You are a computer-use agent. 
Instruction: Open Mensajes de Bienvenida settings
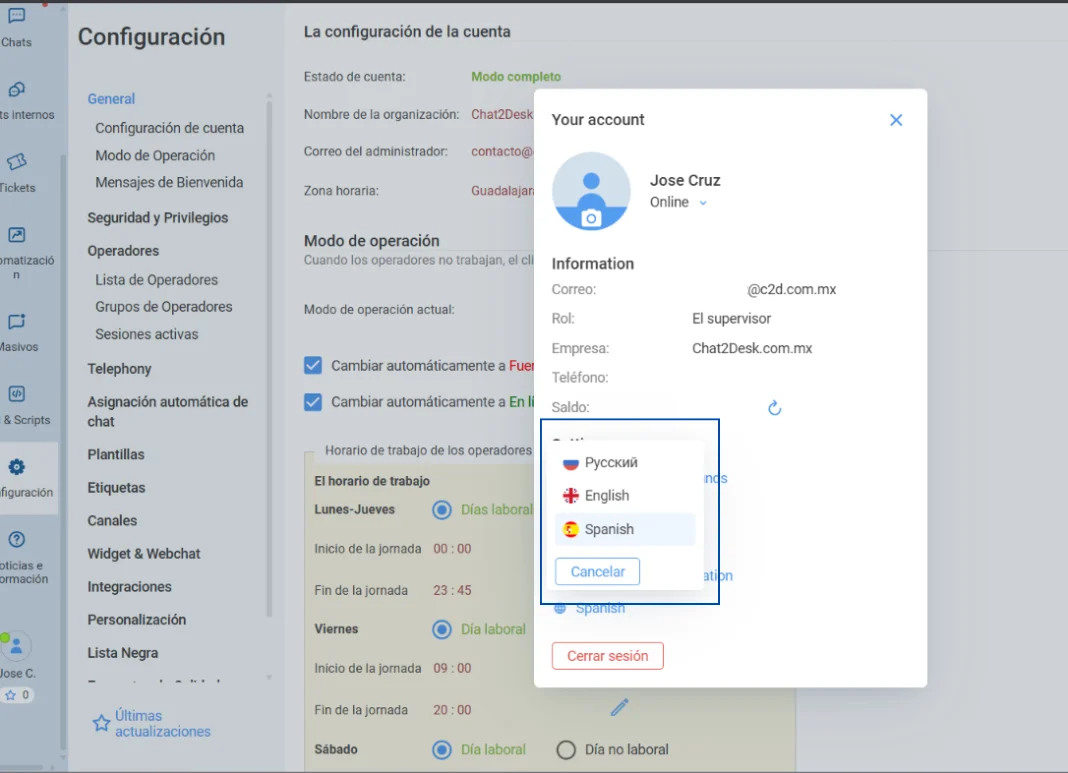(169, 183)
